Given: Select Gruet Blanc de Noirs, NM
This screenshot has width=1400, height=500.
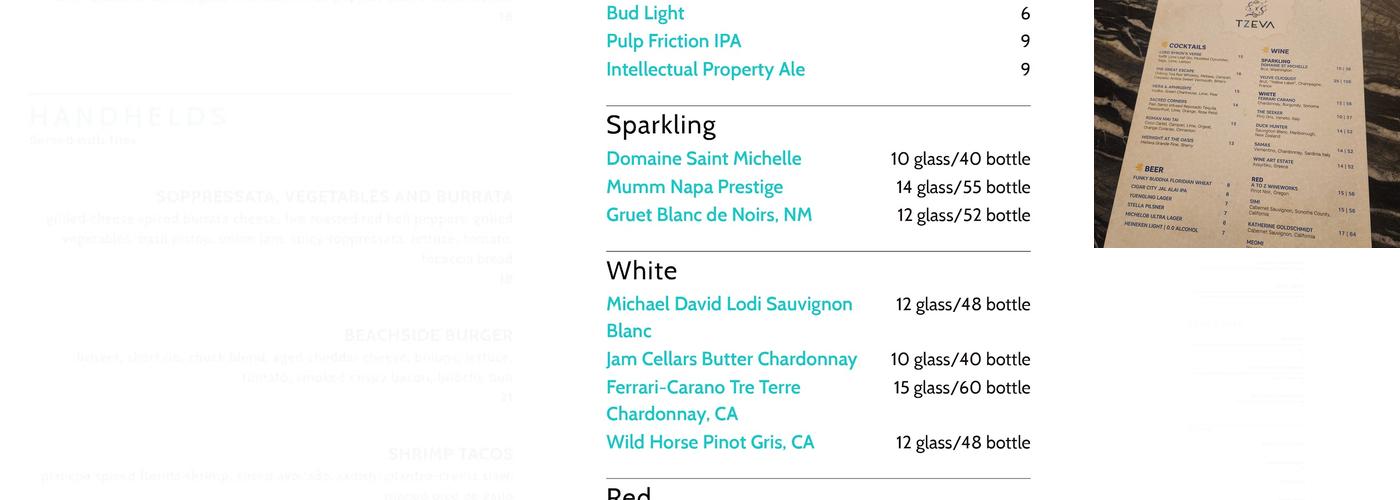Looking at the screenshot, I should [709, 215].
